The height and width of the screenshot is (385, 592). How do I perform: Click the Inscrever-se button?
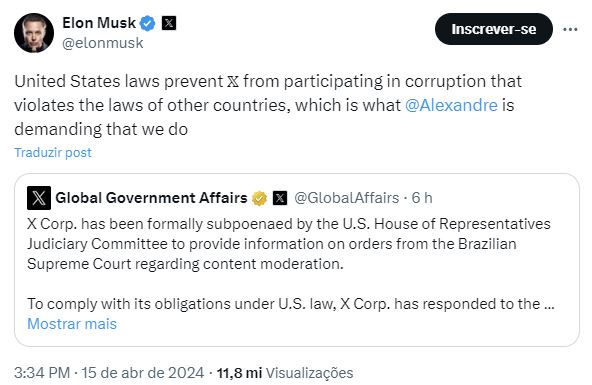[493, 29]
